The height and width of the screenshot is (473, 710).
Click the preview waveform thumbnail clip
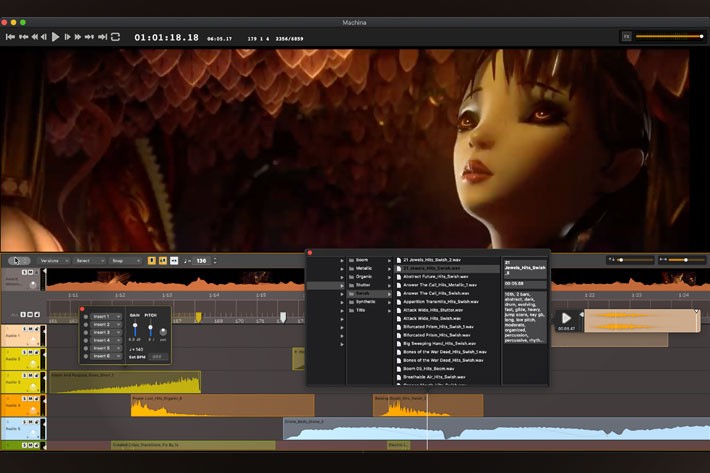click(x=642, y=321)
